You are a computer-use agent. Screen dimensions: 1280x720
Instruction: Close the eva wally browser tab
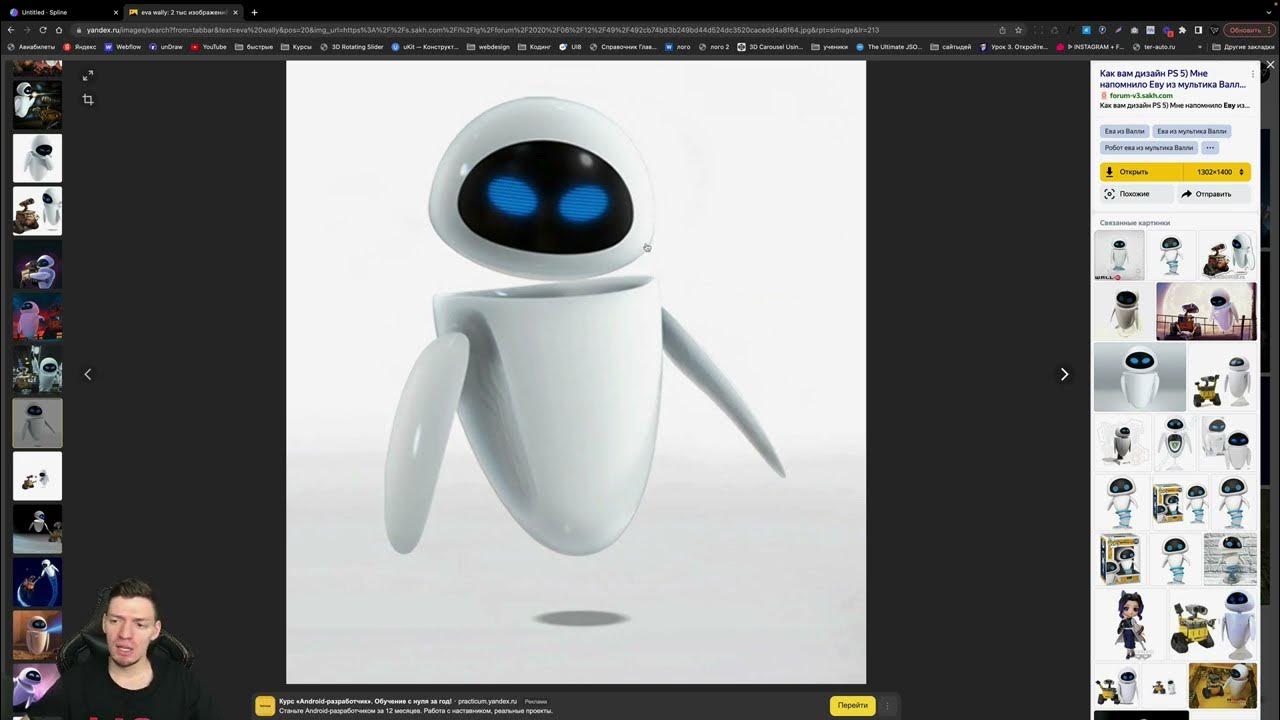tap(236, 12)
